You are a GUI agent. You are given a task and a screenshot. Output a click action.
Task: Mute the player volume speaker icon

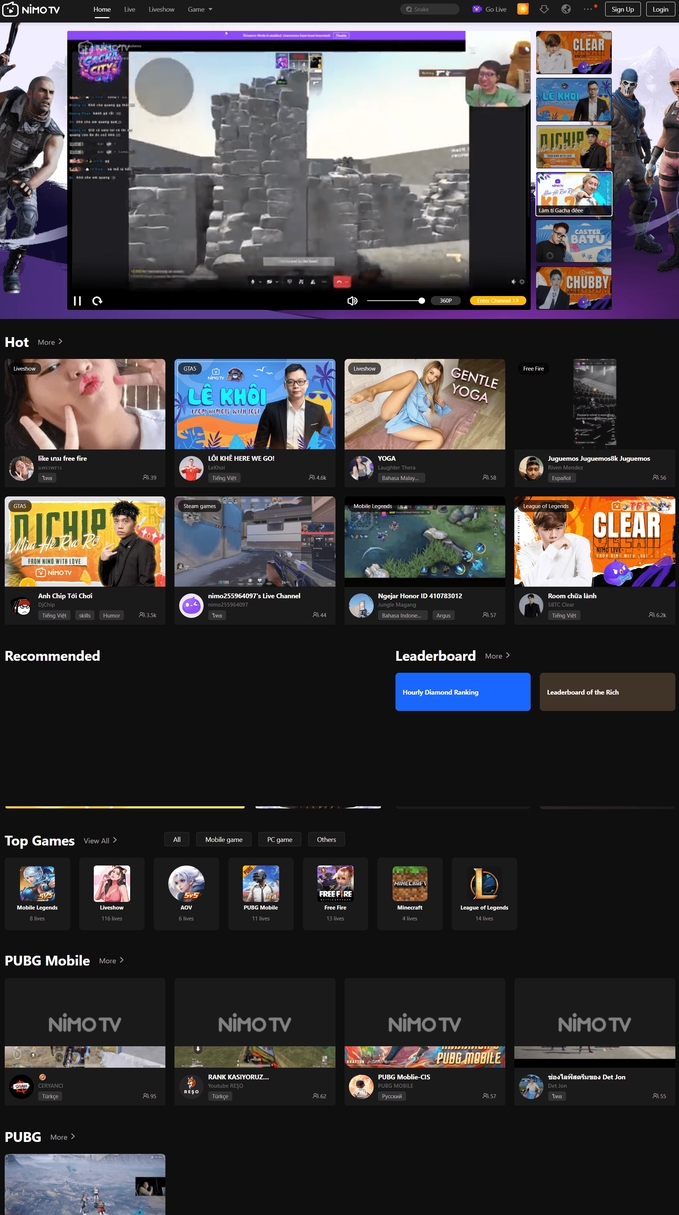coord(352,301)
